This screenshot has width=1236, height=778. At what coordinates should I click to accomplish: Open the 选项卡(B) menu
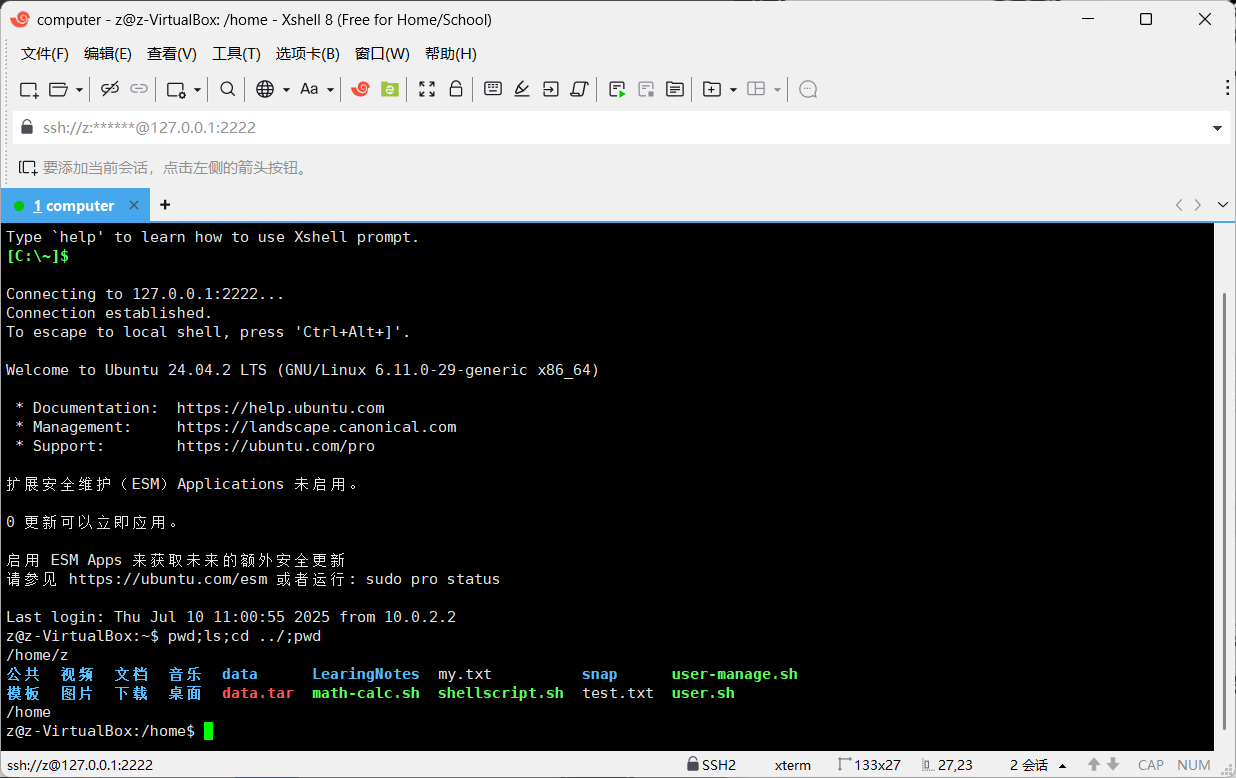308,53
